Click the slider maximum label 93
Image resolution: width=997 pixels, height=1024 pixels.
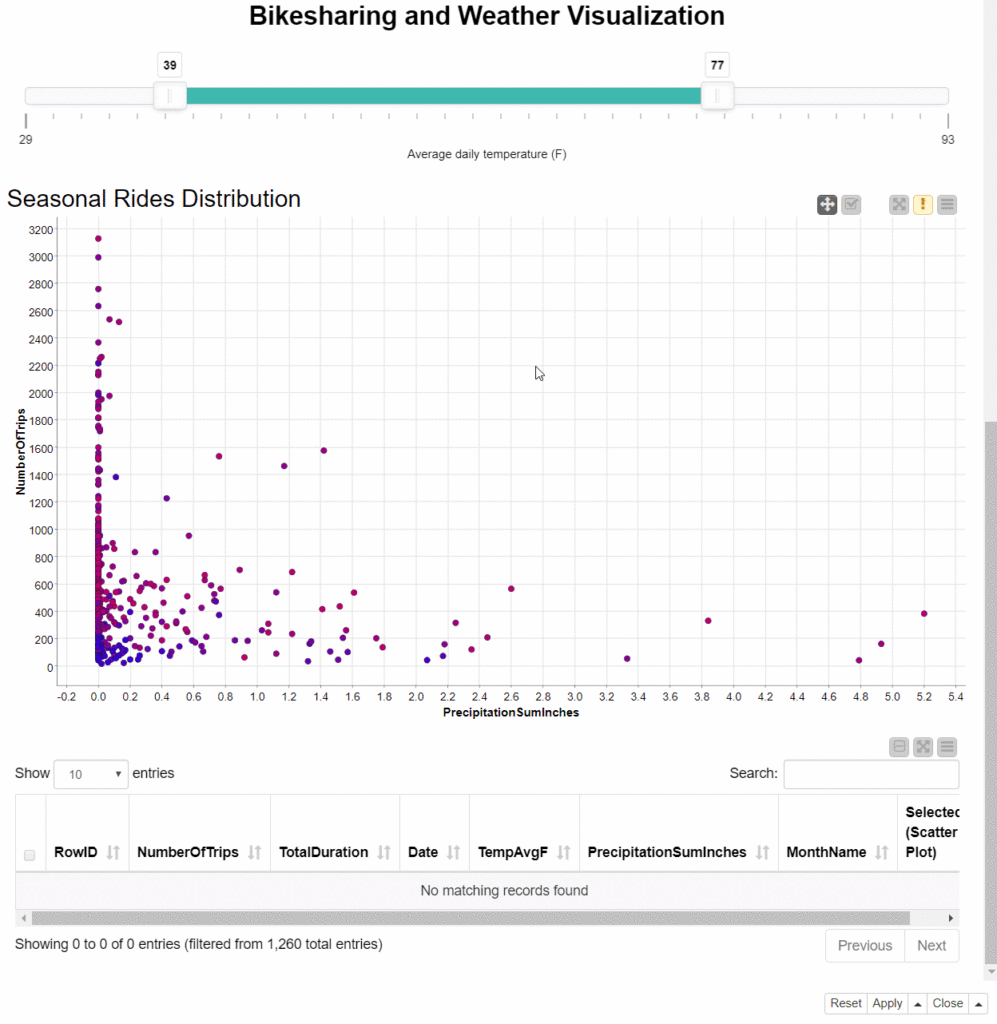[947, 139]
